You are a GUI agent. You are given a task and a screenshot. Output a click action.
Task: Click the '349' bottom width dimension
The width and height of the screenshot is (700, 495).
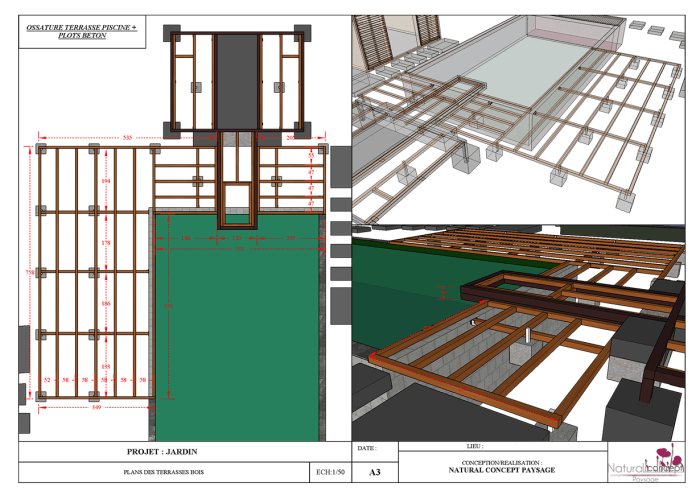click(x=96, y=408)
